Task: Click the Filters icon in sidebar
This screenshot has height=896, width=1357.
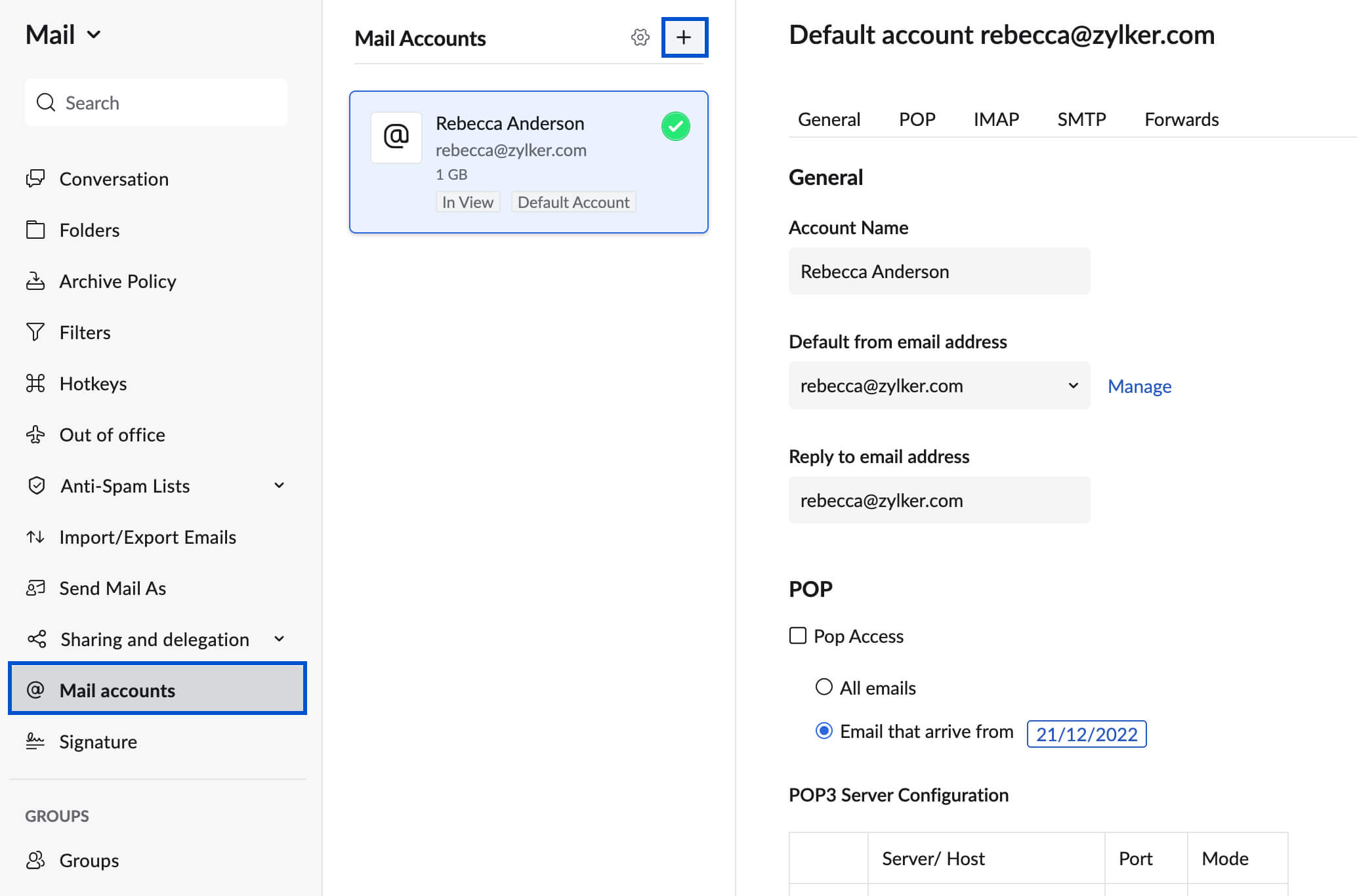Action: click(x=36, y=332)
